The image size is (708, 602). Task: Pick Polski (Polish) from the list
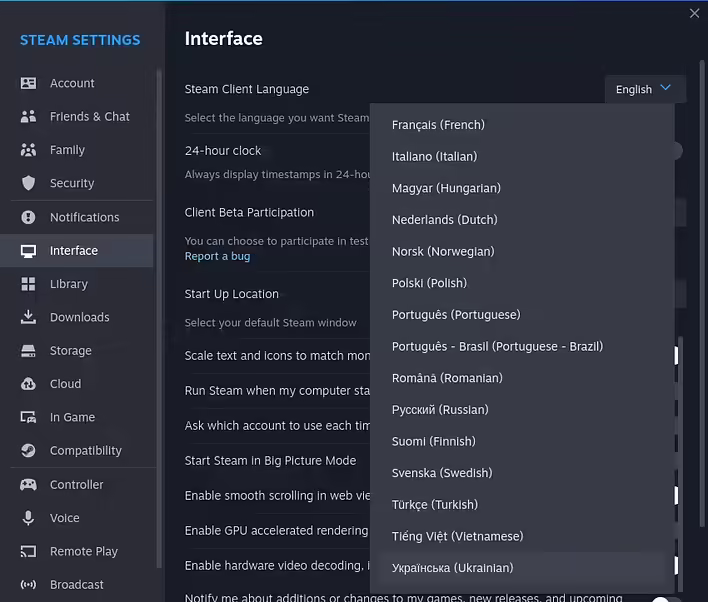click(522, 283)
